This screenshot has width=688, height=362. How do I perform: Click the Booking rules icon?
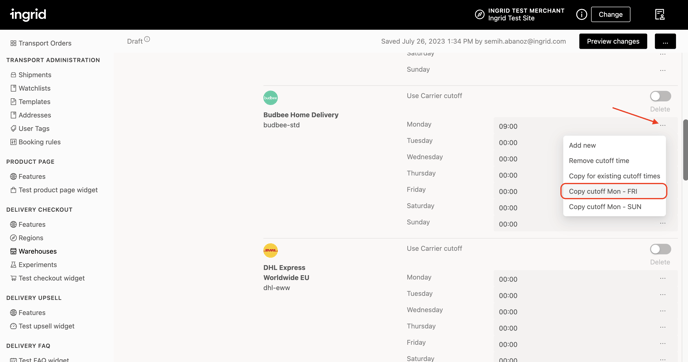click(13, 142)
